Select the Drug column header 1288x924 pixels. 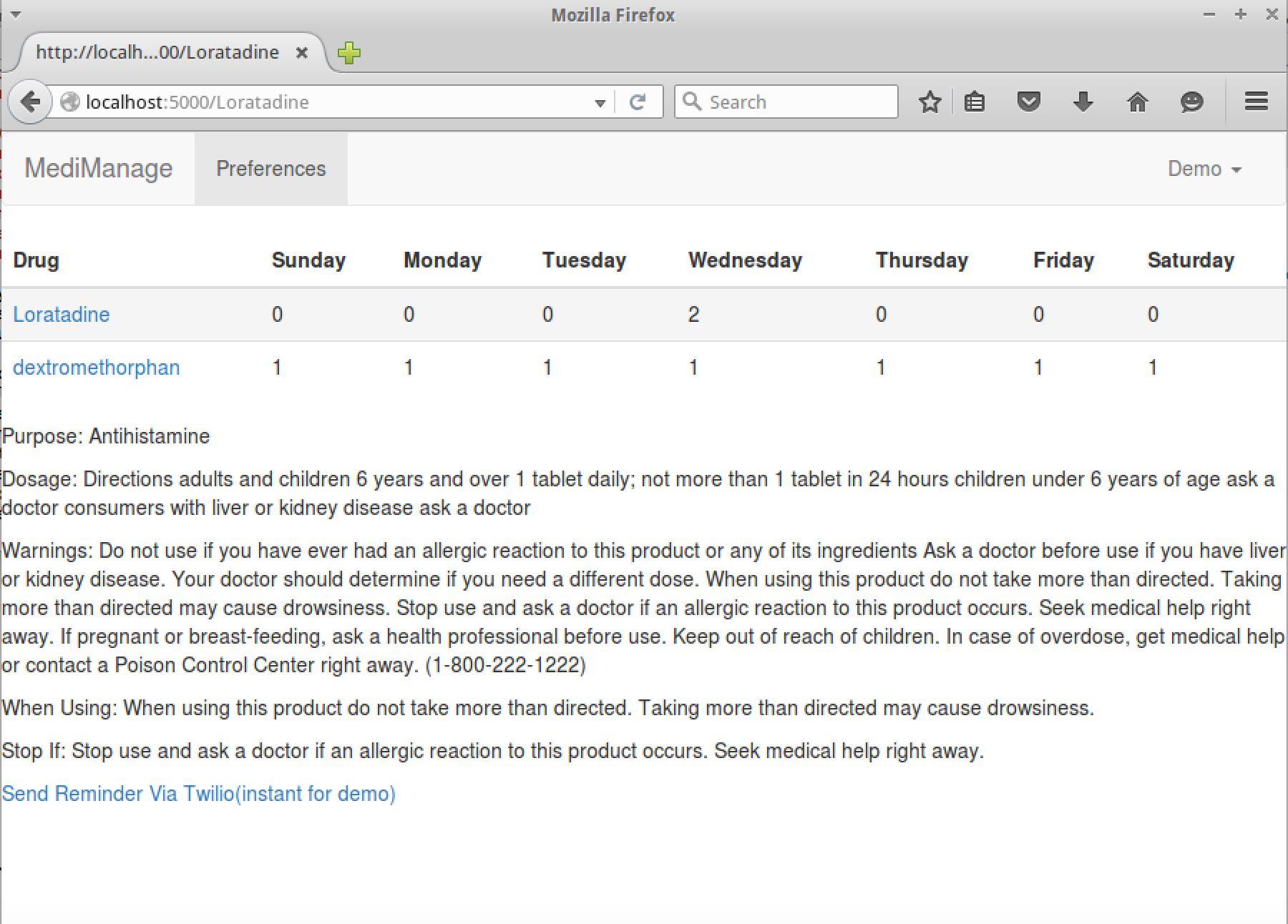[x=36, y=260]
